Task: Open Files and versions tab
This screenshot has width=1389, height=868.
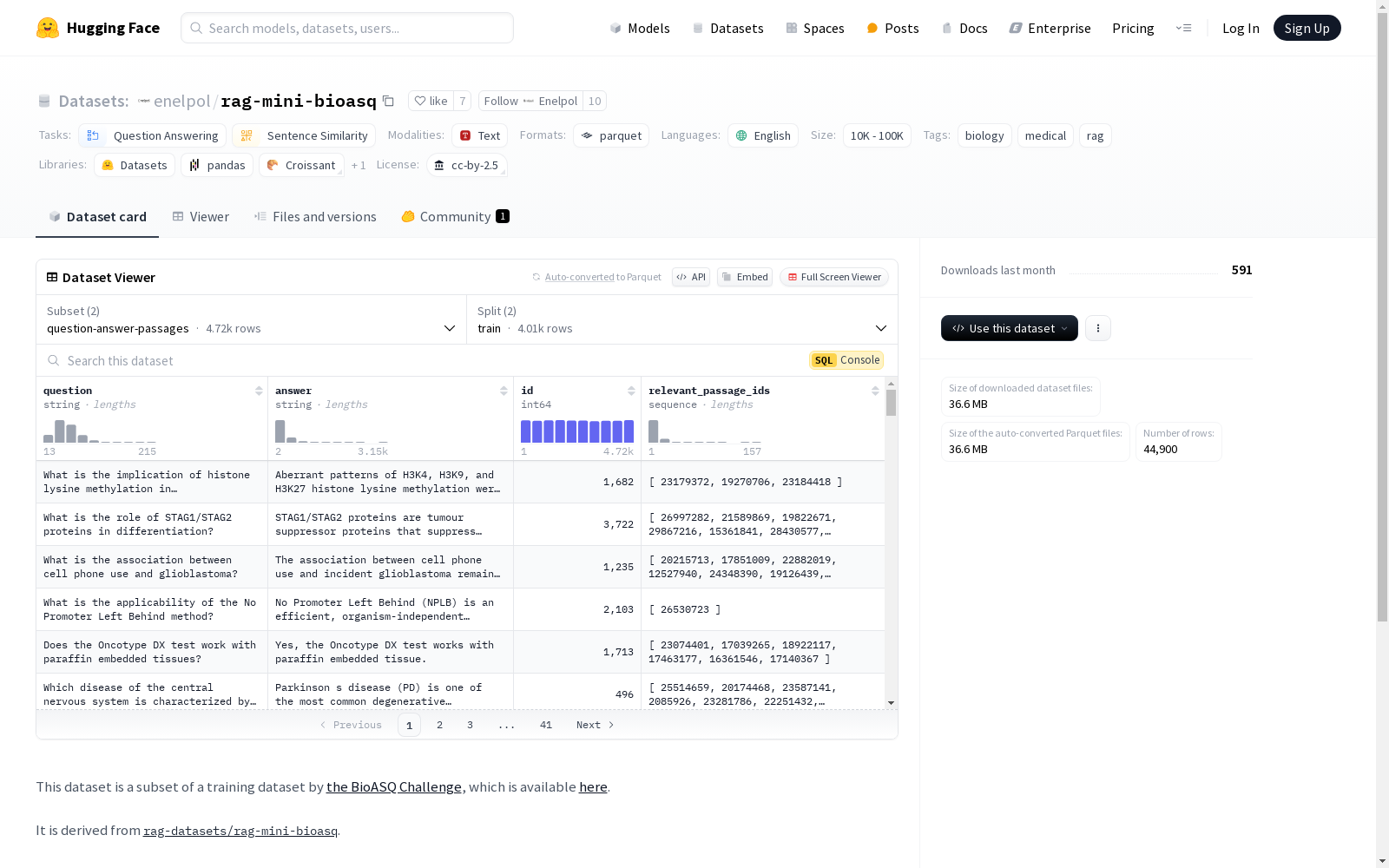Action: 315,217
